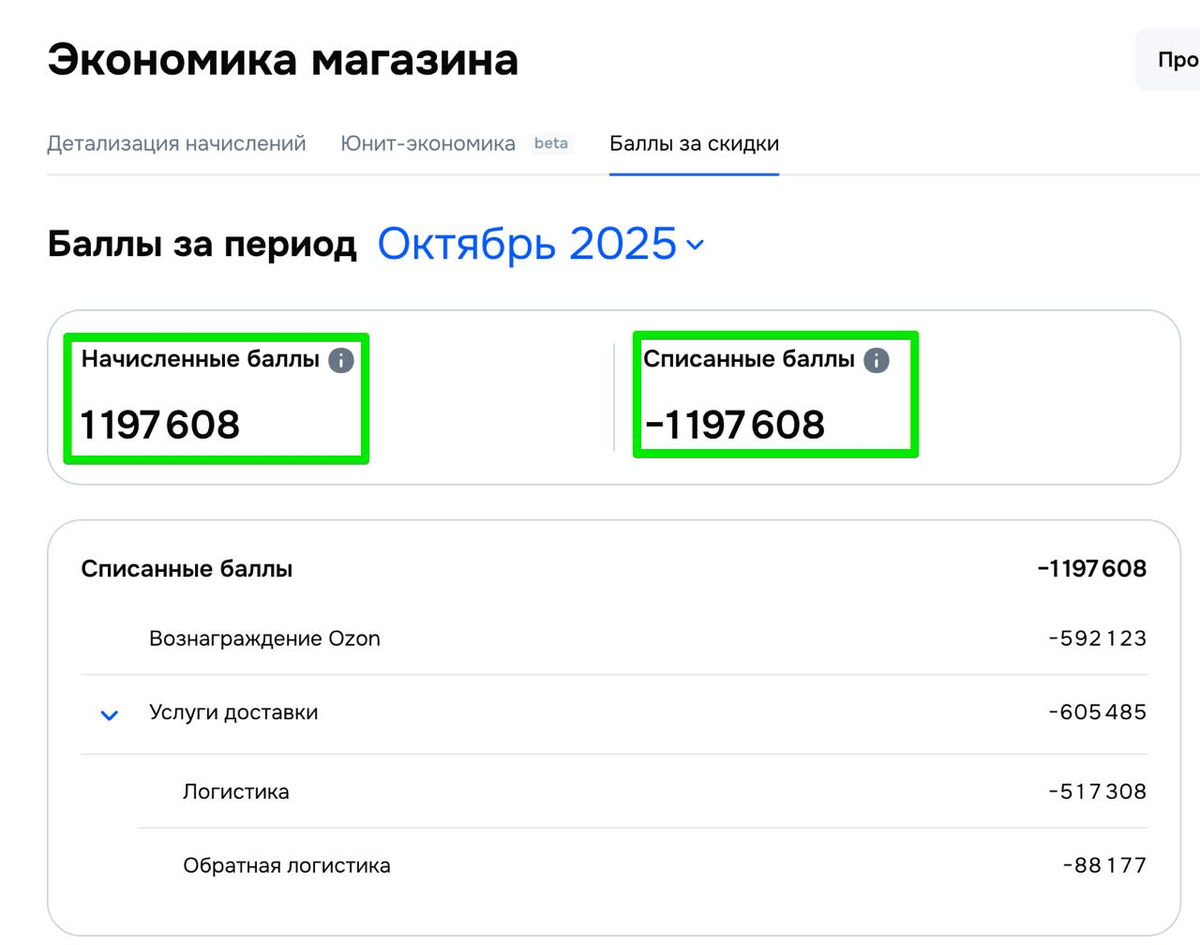Select the Баллы за скидки tab
The height and width of the screenshot is (945, 1200).
[694, 143]
